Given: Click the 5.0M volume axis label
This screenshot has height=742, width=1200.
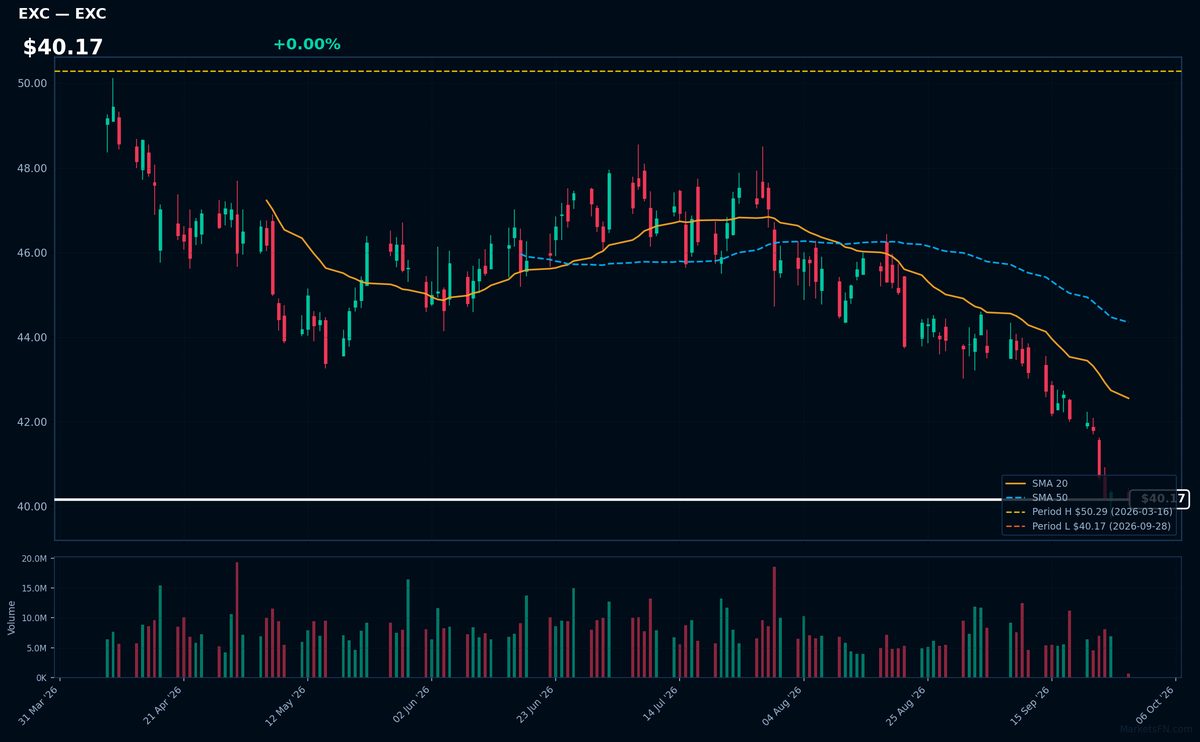Looking at the screenshot, I should pyautogui.click(x=37, y=648).
